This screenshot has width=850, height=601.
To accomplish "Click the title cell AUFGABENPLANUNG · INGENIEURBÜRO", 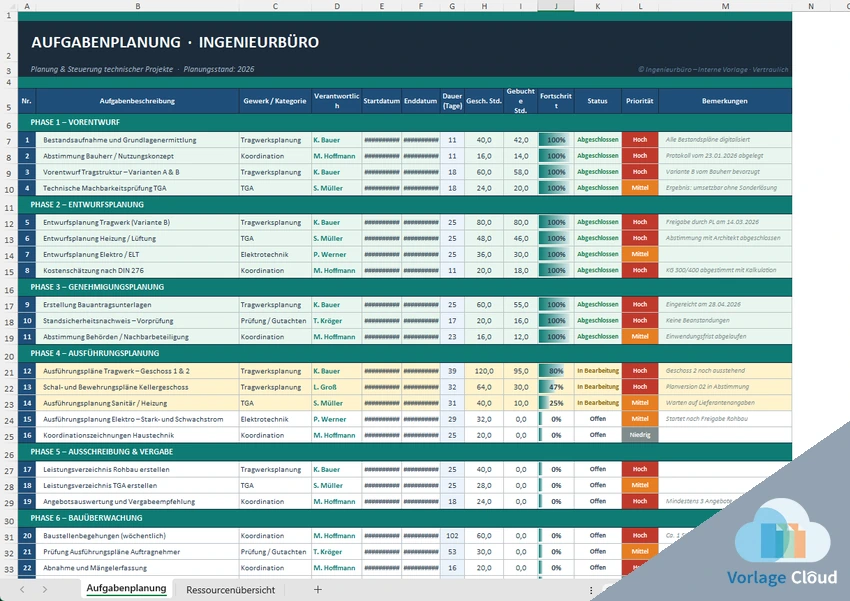I will click(x=175, y=42).
